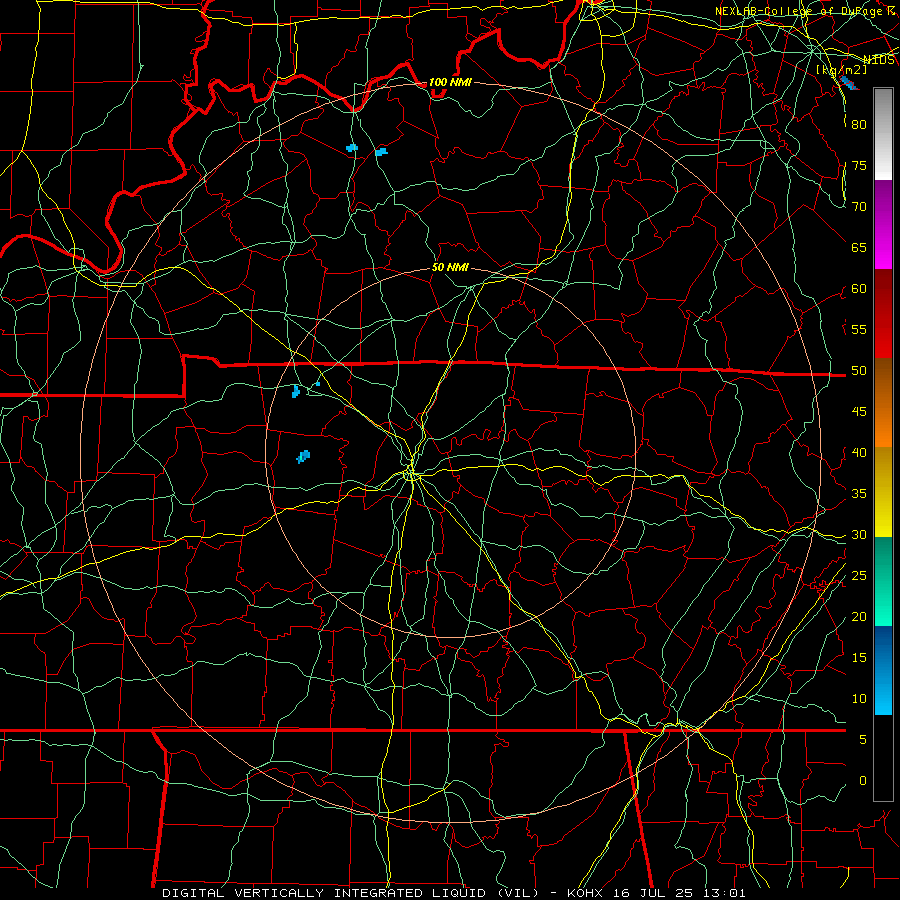This screenshot has height=900, width=900.
Task: Select the blue segment of the color scale
Action: point(883,670)
